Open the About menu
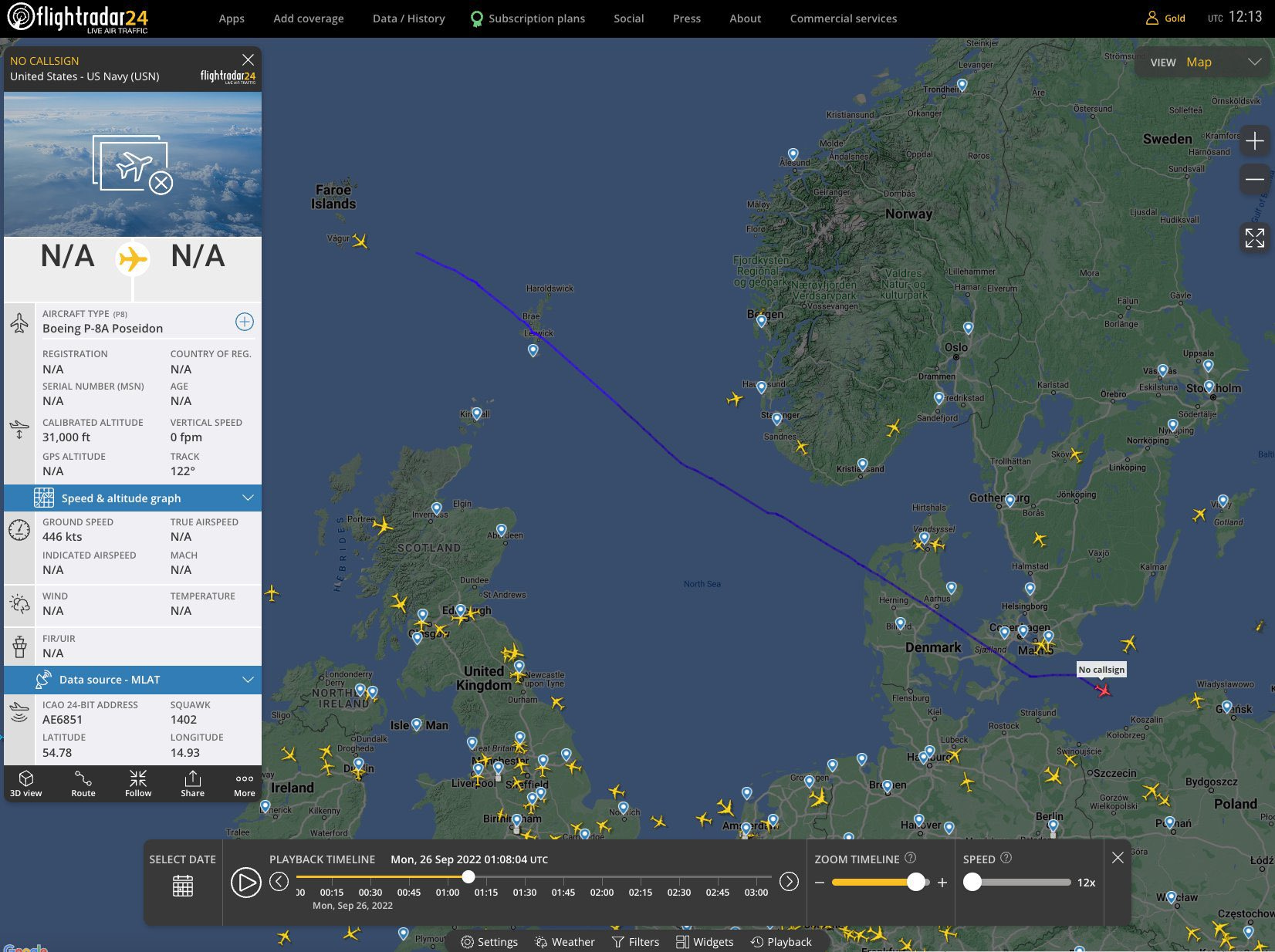 coord(746,19)
